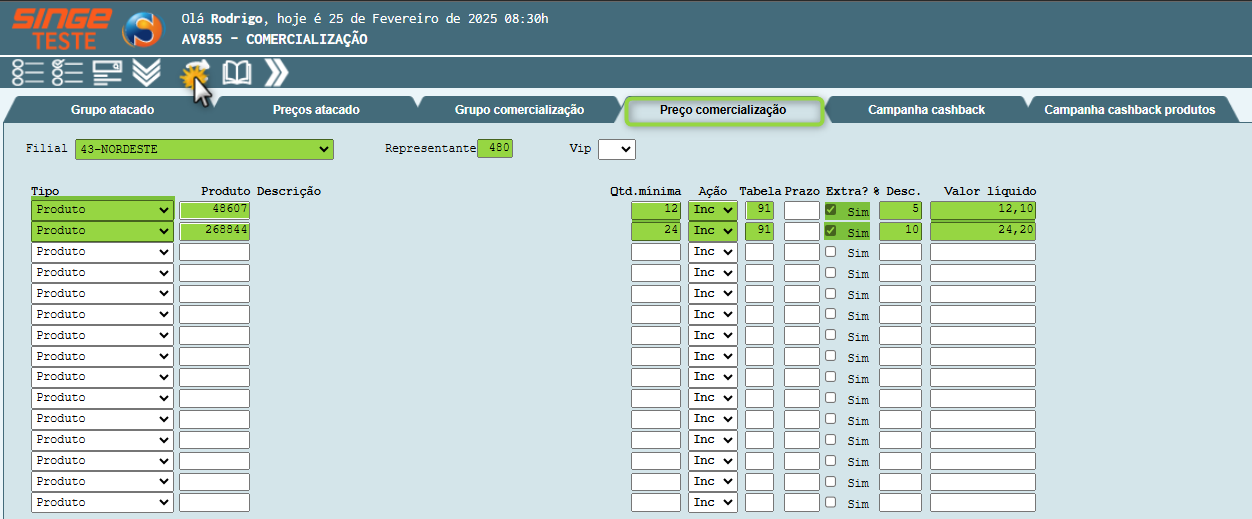Click the empty Produto field in third row

click(214, 252)
